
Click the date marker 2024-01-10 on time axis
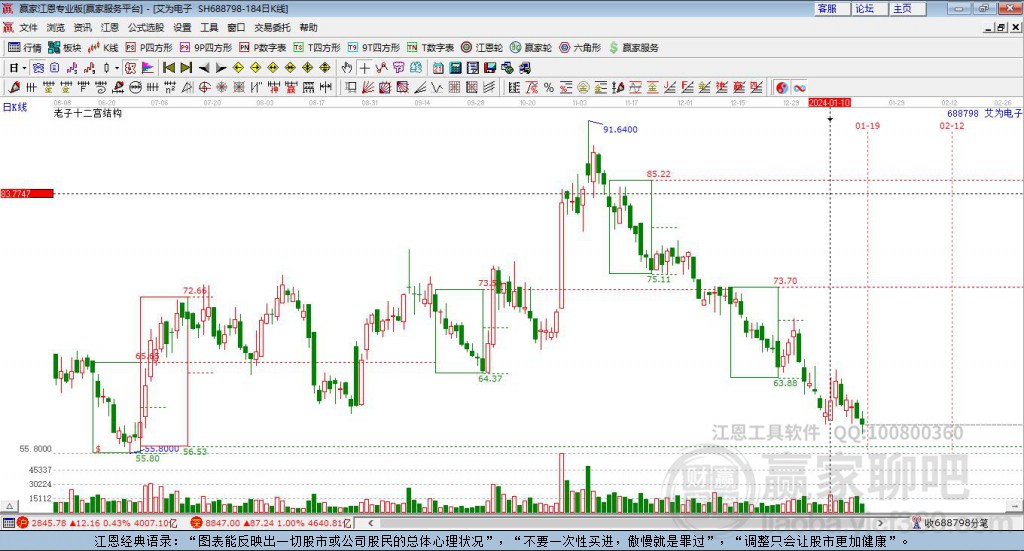(x=829, y=102)
